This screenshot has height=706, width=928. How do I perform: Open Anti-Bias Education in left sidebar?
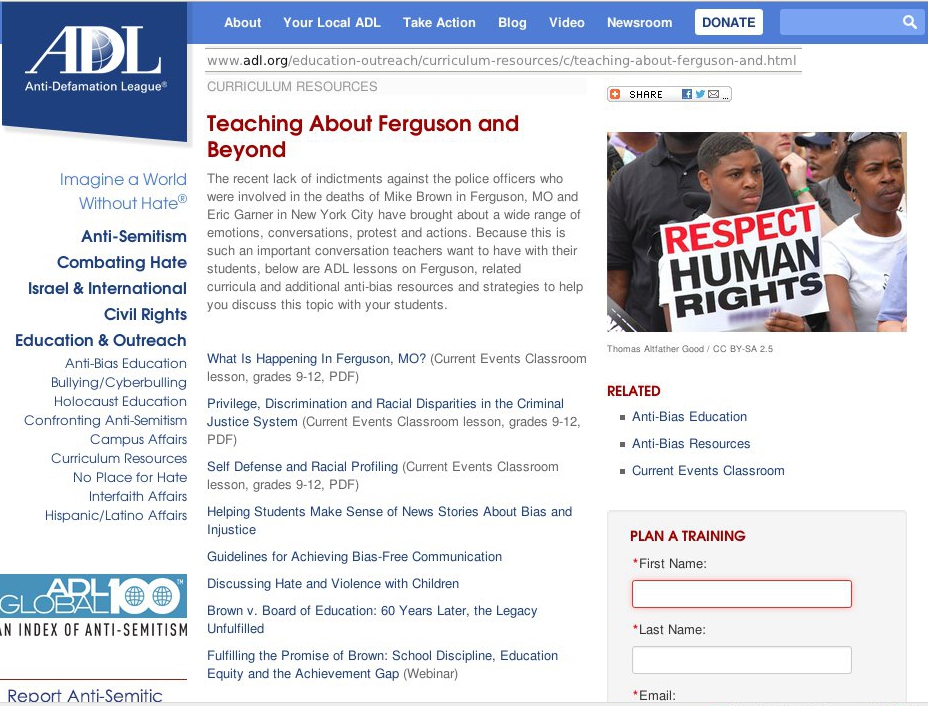(126, 363)
